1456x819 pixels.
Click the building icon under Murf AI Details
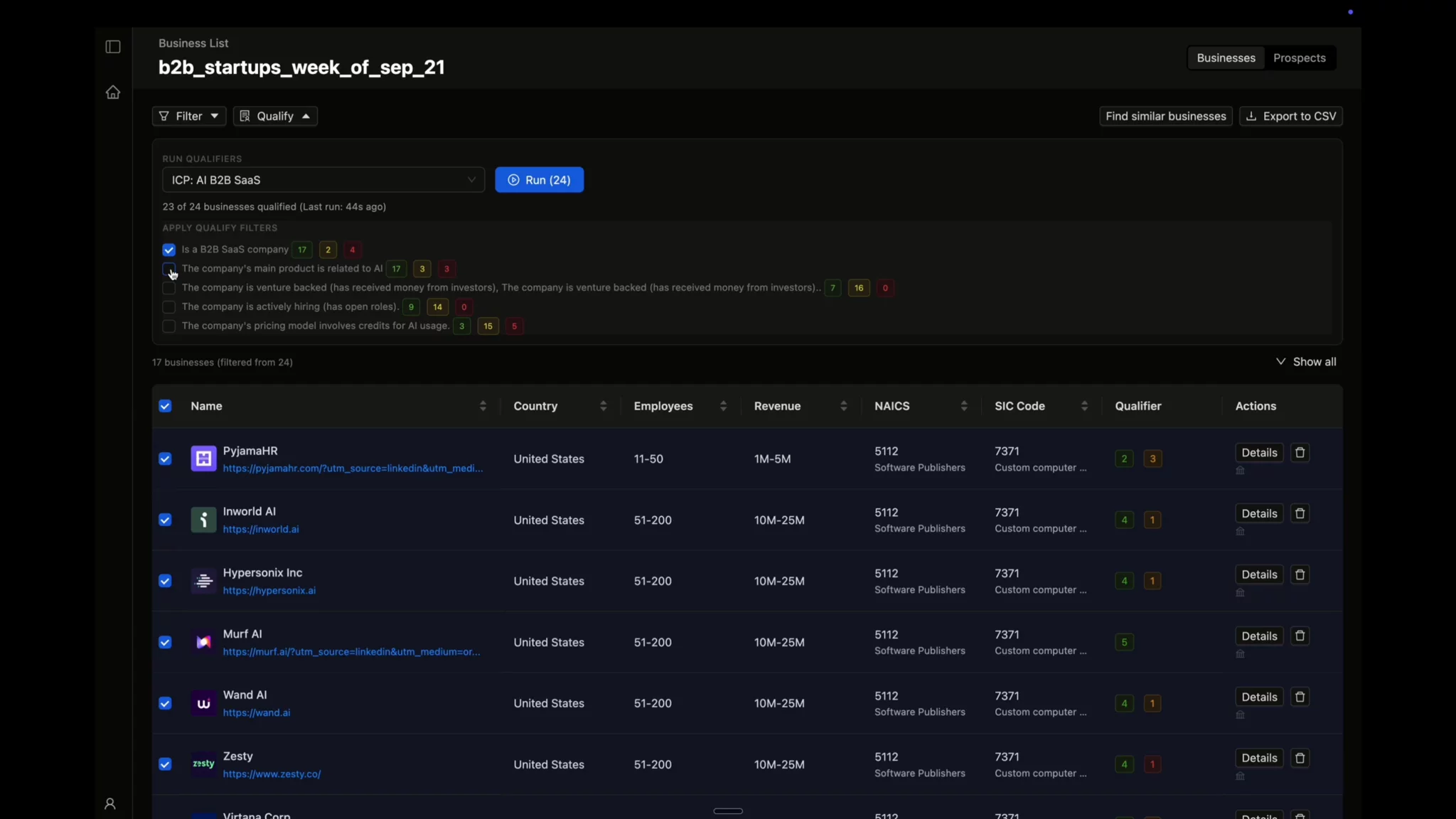tap(1240, 654)
